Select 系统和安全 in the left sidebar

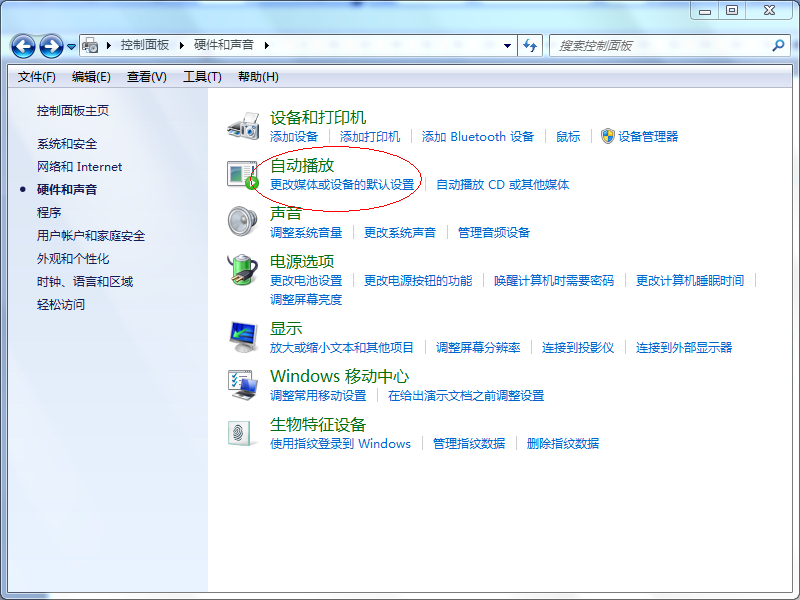tap(67, 144)
